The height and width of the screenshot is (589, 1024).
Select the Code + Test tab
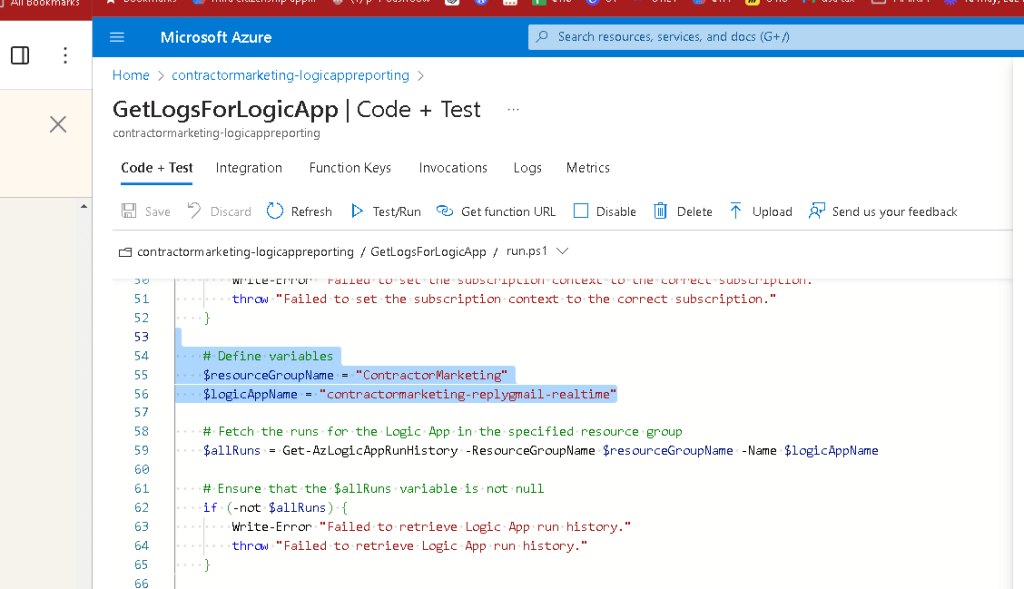coord(157,168)
